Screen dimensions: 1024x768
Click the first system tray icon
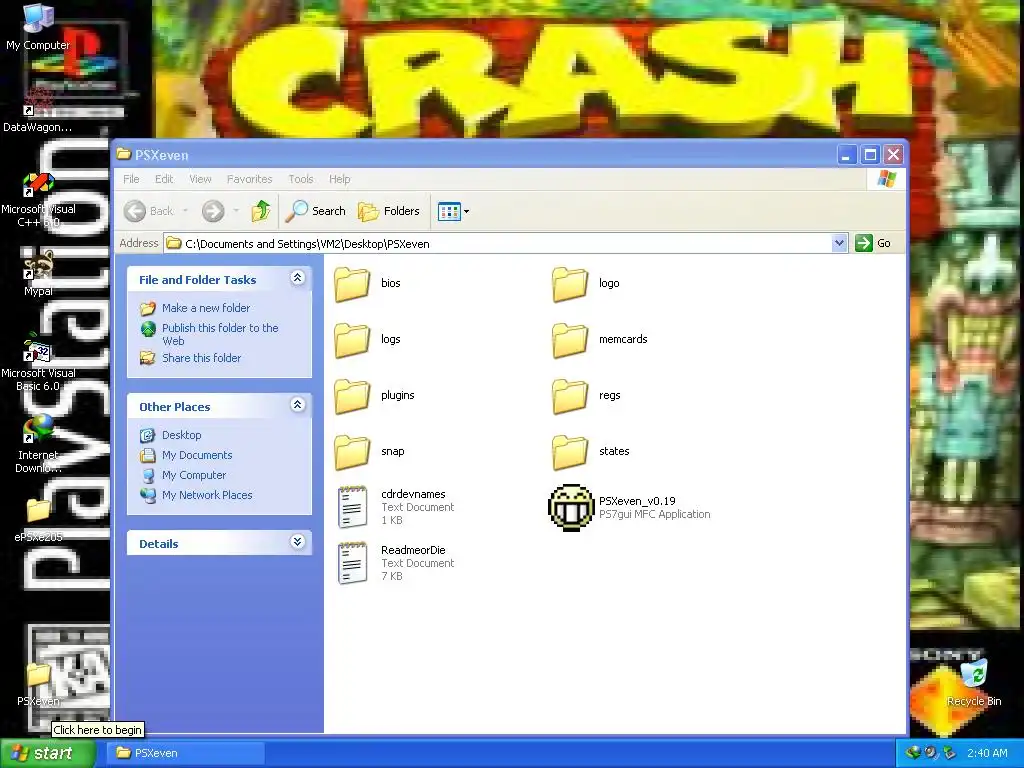(913, 753)
